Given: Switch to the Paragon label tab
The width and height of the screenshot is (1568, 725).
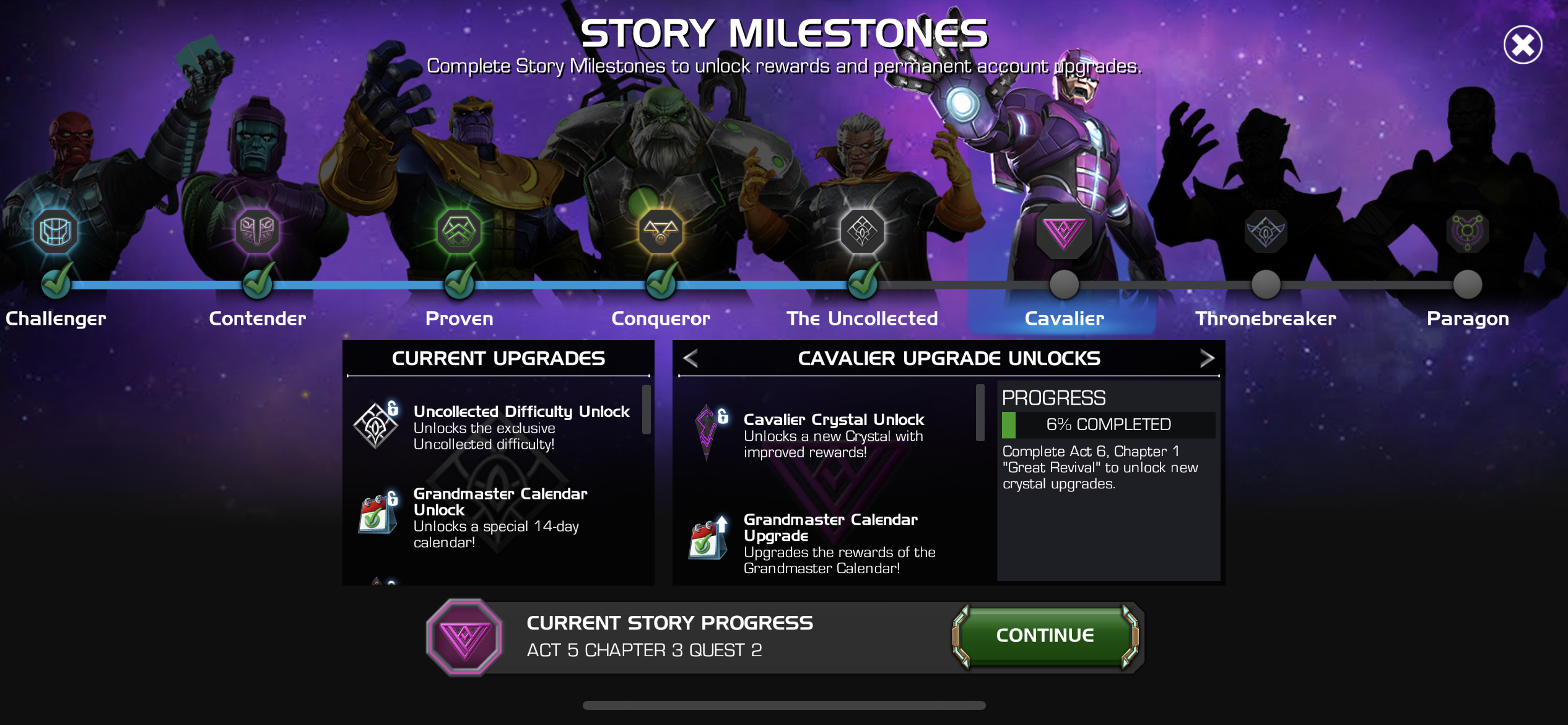Looking at the screenshot, I should pos(1468,319).
